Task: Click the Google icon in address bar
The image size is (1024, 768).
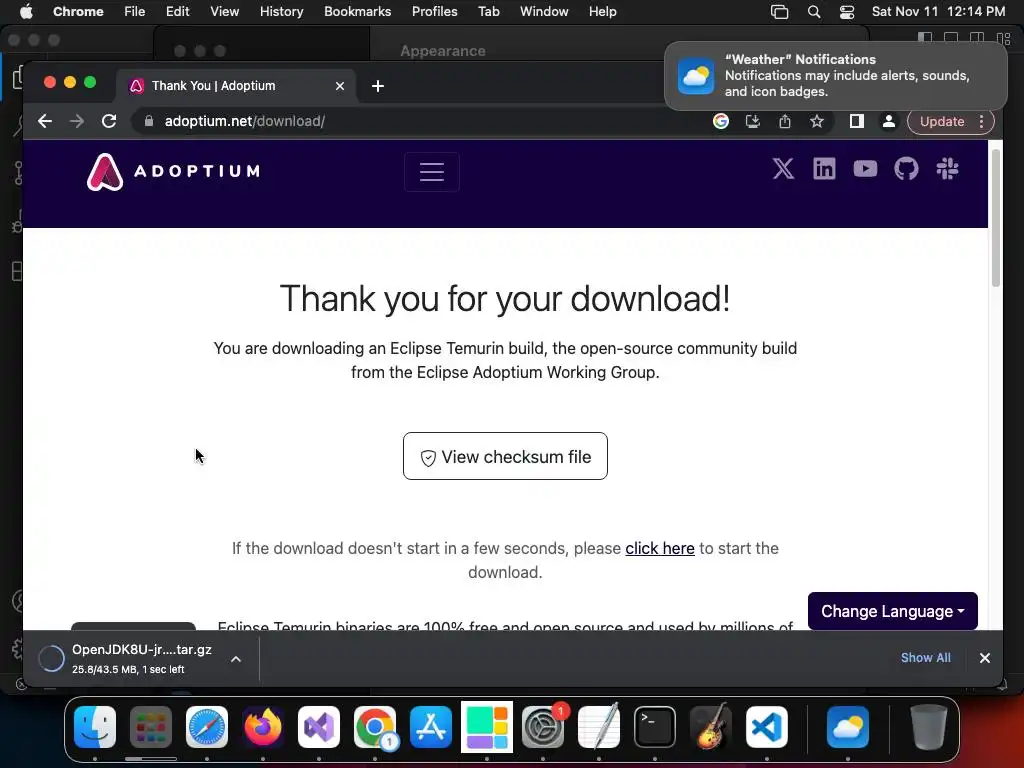Action: (721, 121)
